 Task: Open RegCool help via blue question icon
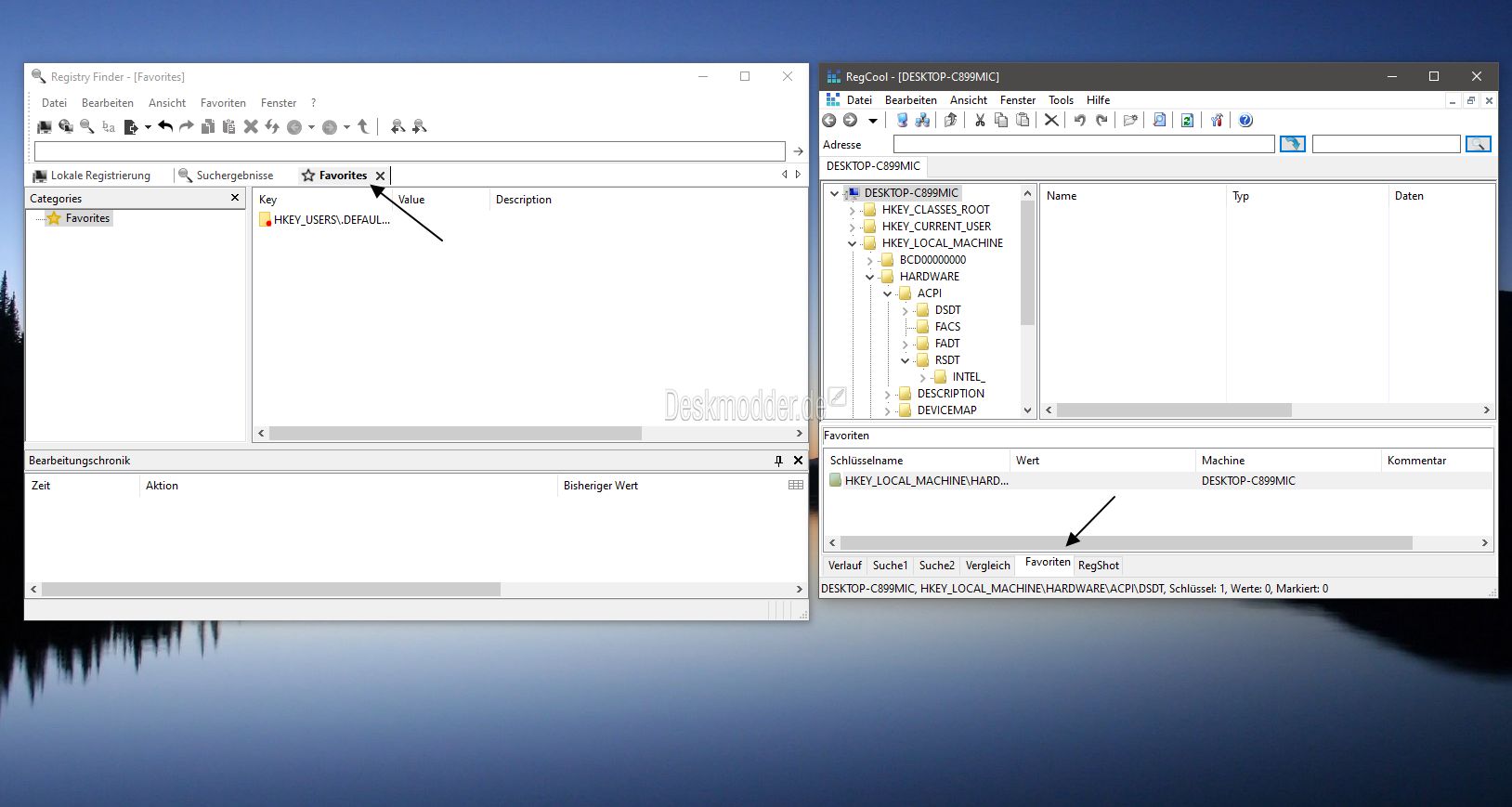[1245, 120]
